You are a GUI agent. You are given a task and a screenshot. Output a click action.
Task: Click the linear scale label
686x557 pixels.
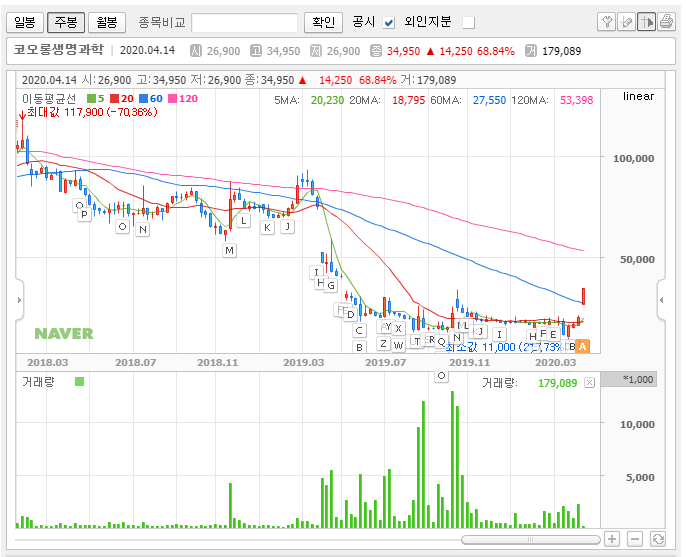(x=638, y=96)
